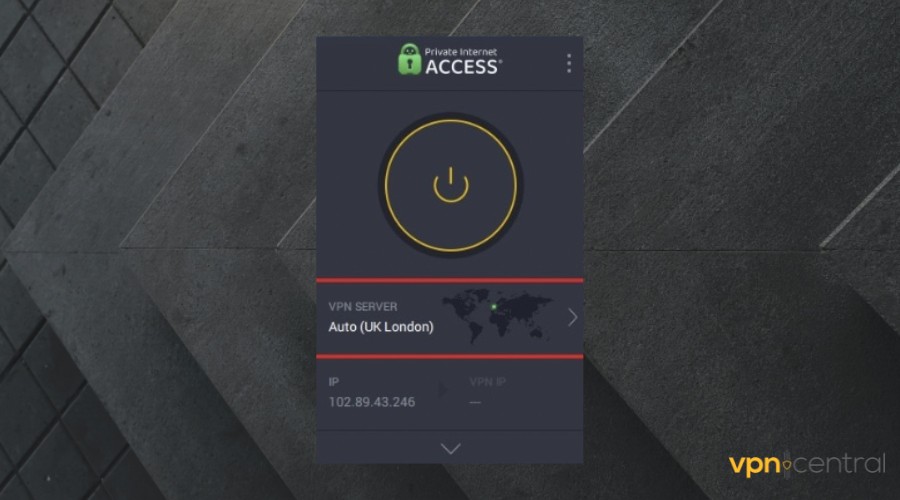Image resolution: width=900 pixels, height=500 pixels.
Task: Expand the panel with the bottom chevron
Action: [451, 448]
